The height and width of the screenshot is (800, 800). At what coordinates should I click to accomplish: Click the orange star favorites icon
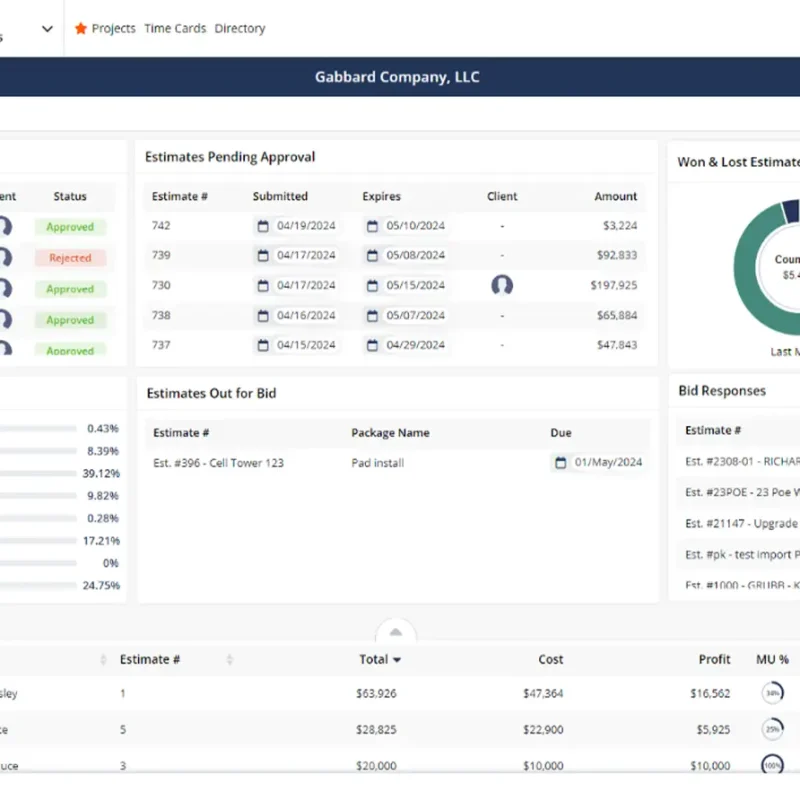[x=81, y=28]
